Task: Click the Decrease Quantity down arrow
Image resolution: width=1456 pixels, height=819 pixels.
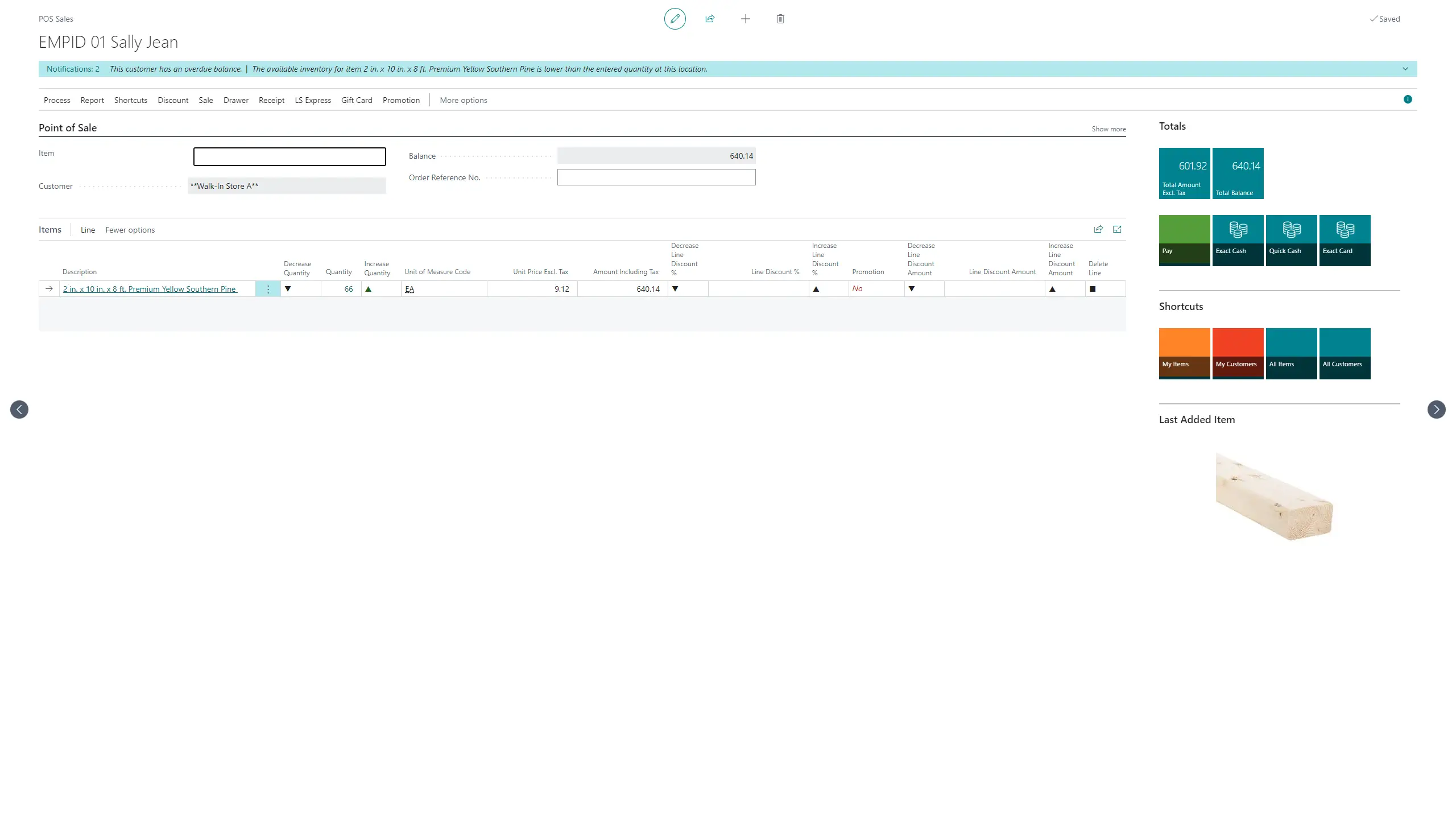Action: pyautogui.click(x=288, y=289)
